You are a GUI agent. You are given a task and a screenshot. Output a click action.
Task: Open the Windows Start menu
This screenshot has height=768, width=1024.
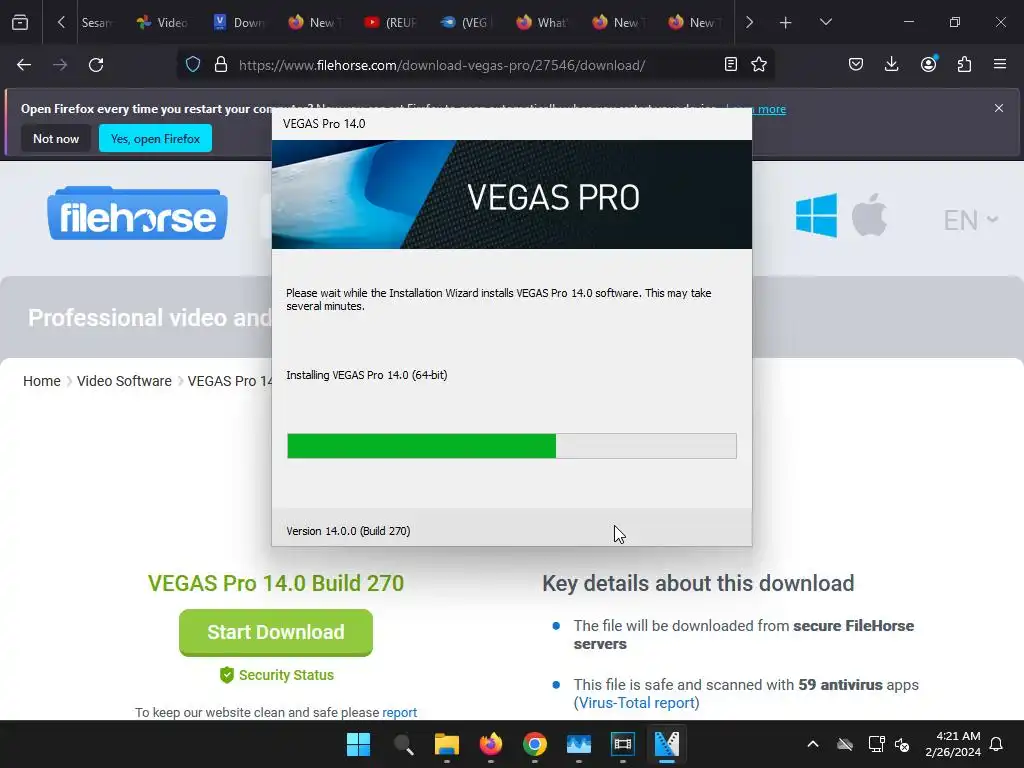359,744
